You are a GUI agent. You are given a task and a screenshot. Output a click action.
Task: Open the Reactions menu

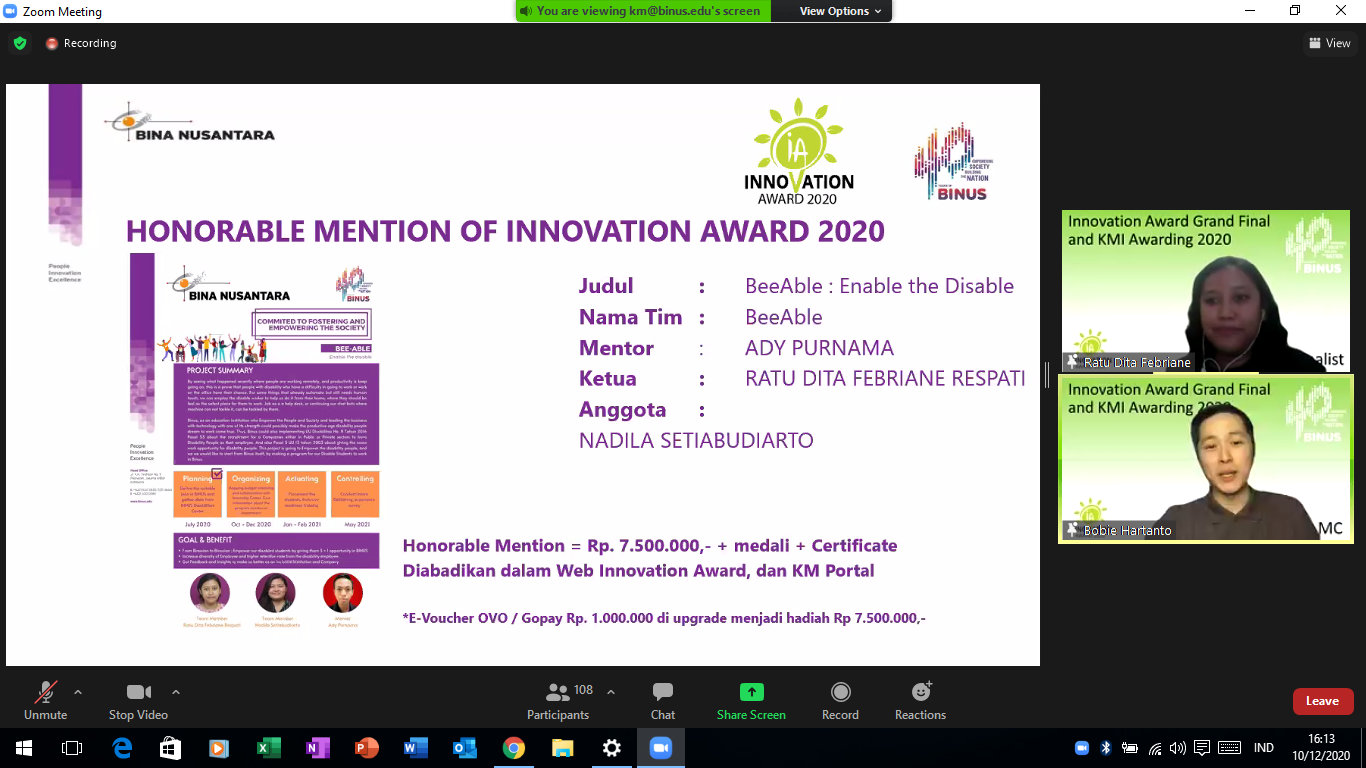click(x=920, y=700)
